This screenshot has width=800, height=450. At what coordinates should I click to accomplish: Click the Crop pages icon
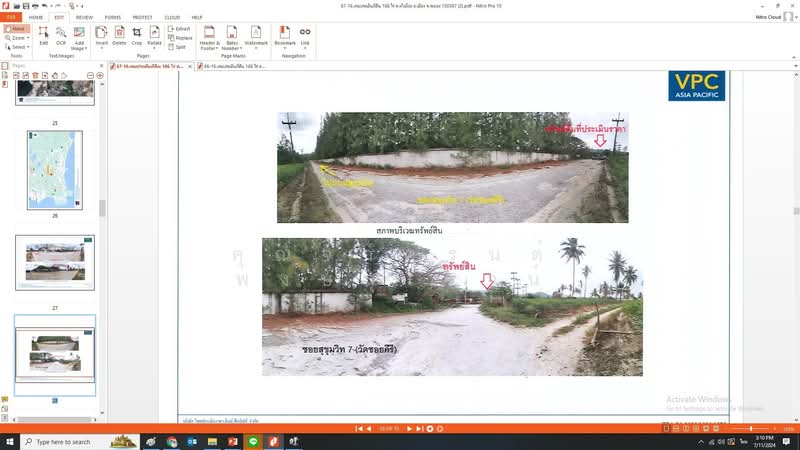(x=137, y=36)
